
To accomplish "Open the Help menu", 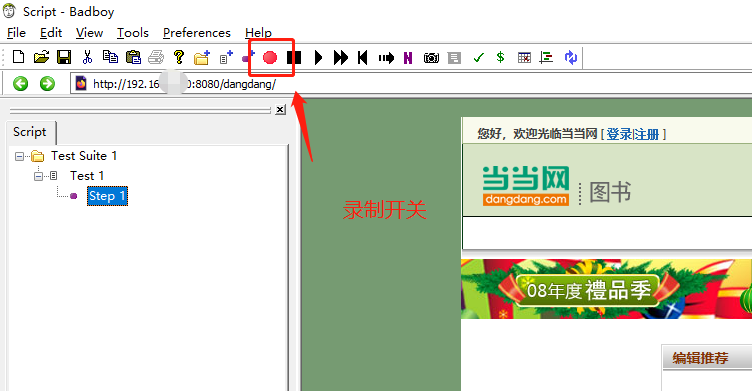I will [x=258, y=33].
